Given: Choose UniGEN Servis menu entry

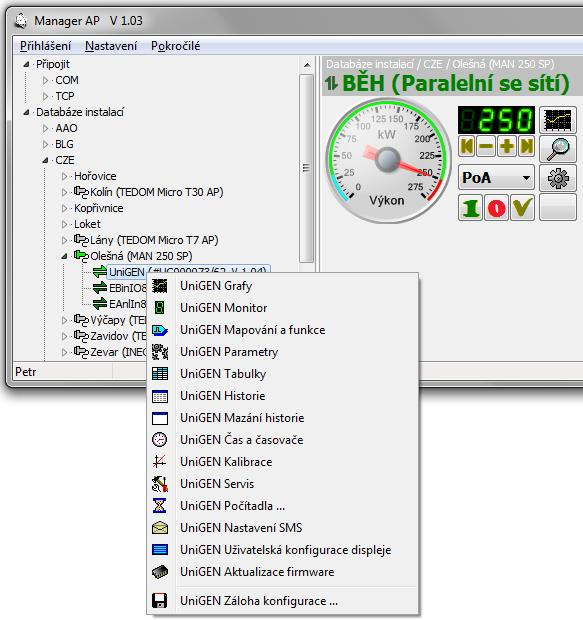Looking at the screenshot, I should [282, 484].
